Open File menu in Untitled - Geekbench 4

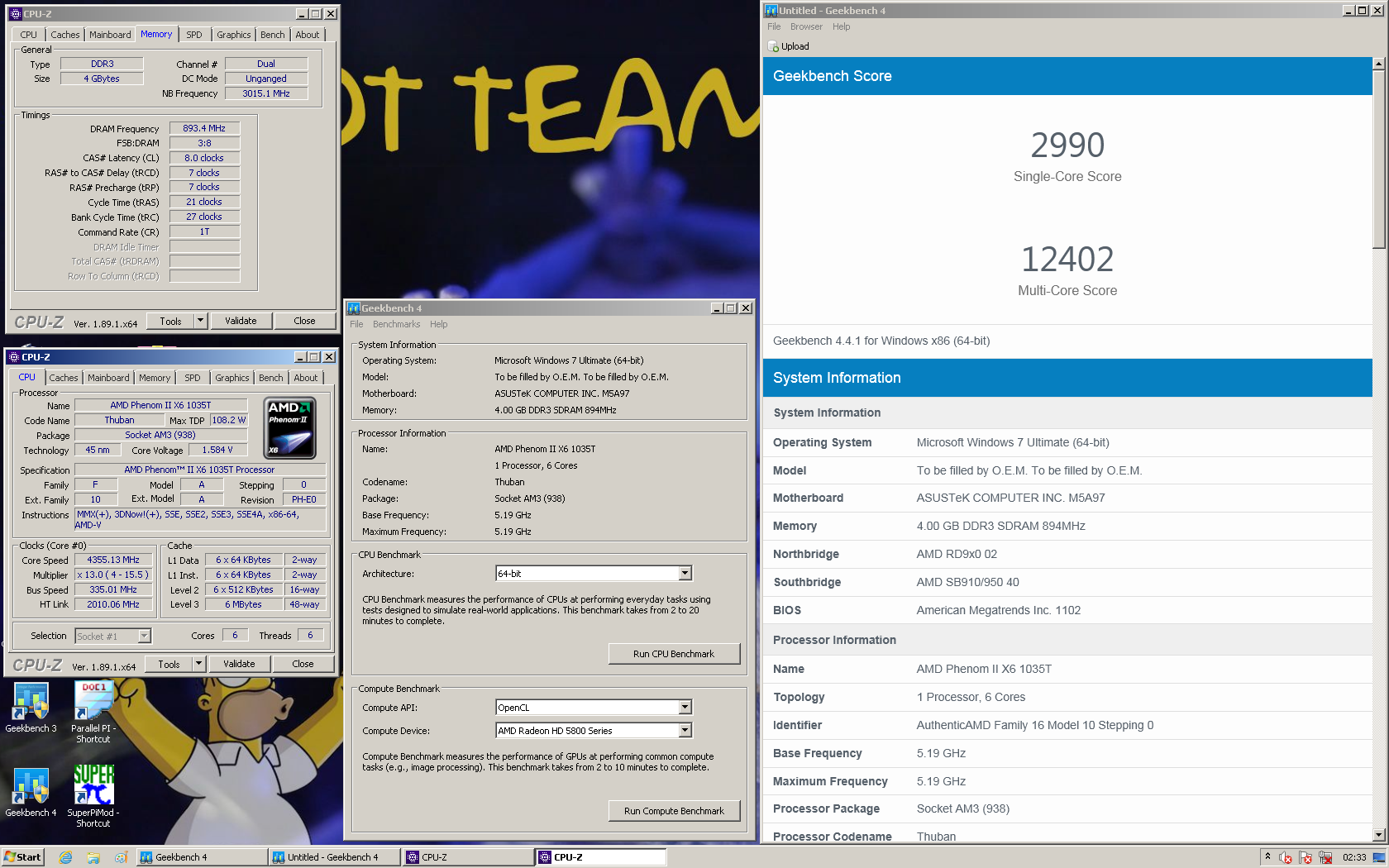(x=774, y=26)
